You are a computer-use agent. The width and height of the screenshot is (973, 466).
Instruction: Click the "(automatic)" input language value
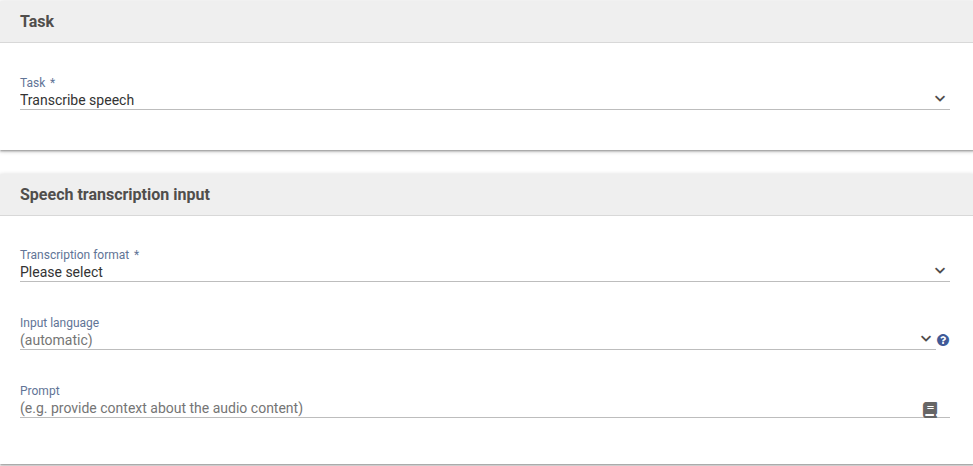coord(56,340)
